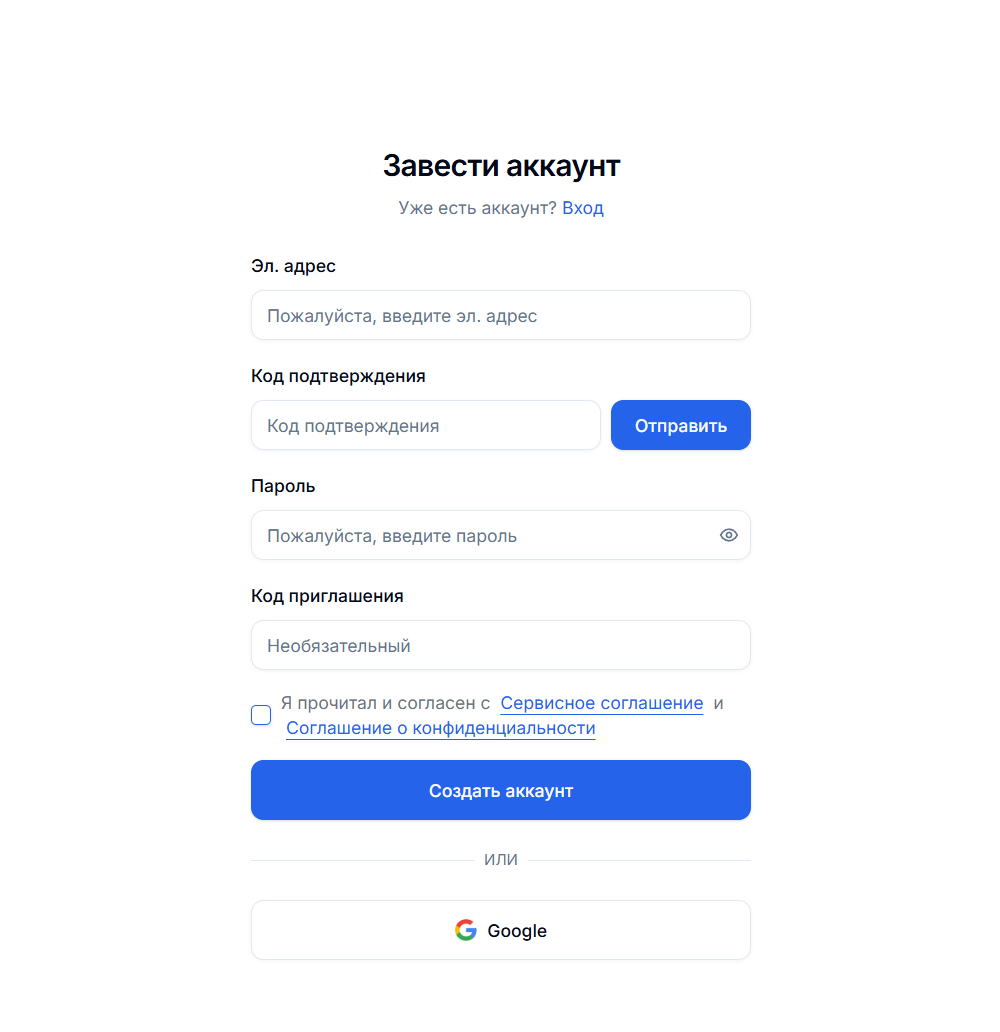
Task: Focus the Эл. адрес email input field
Action: [500, 315]
